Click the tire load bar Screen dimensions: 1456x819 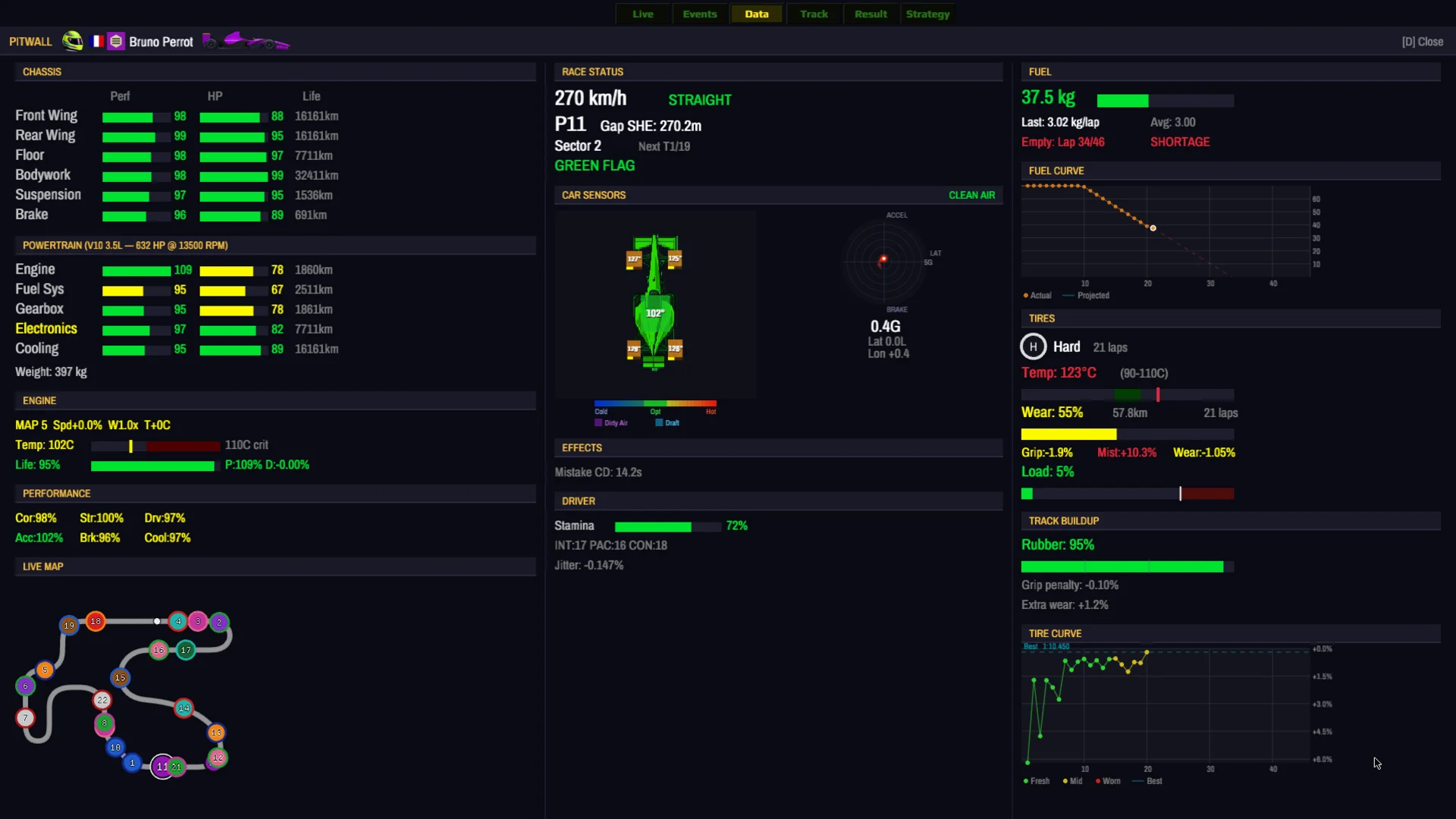click(1127, 494)
